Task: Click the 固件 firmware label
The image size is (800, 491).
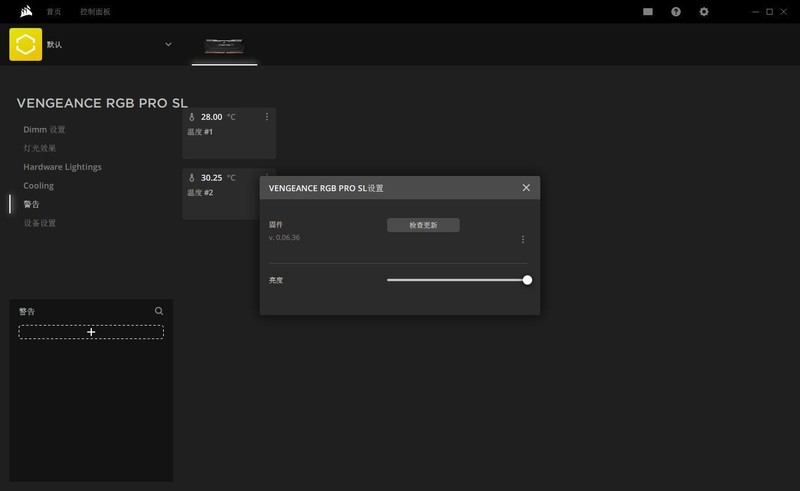Action: tap(276, 225)
